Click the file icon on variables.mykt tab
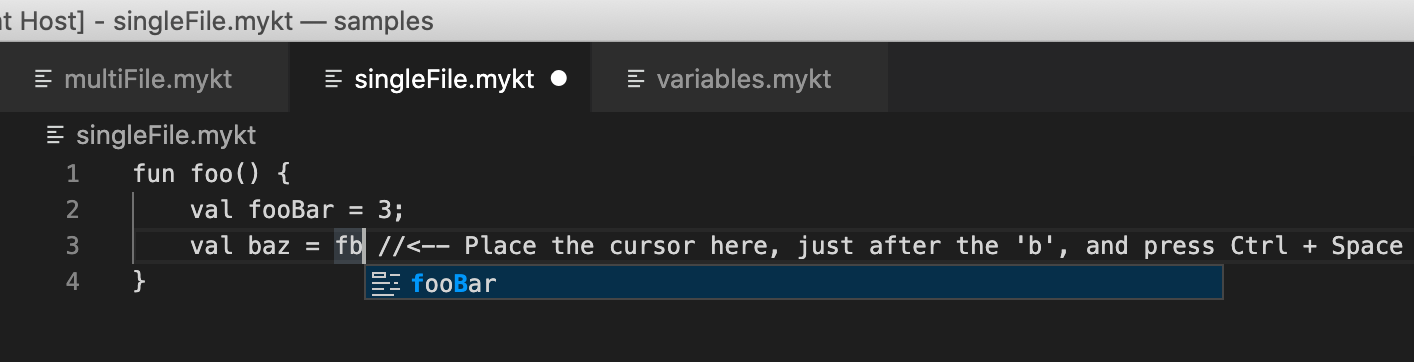The image size is (1414, 362). pyautogui.click(x=634, y=78)
